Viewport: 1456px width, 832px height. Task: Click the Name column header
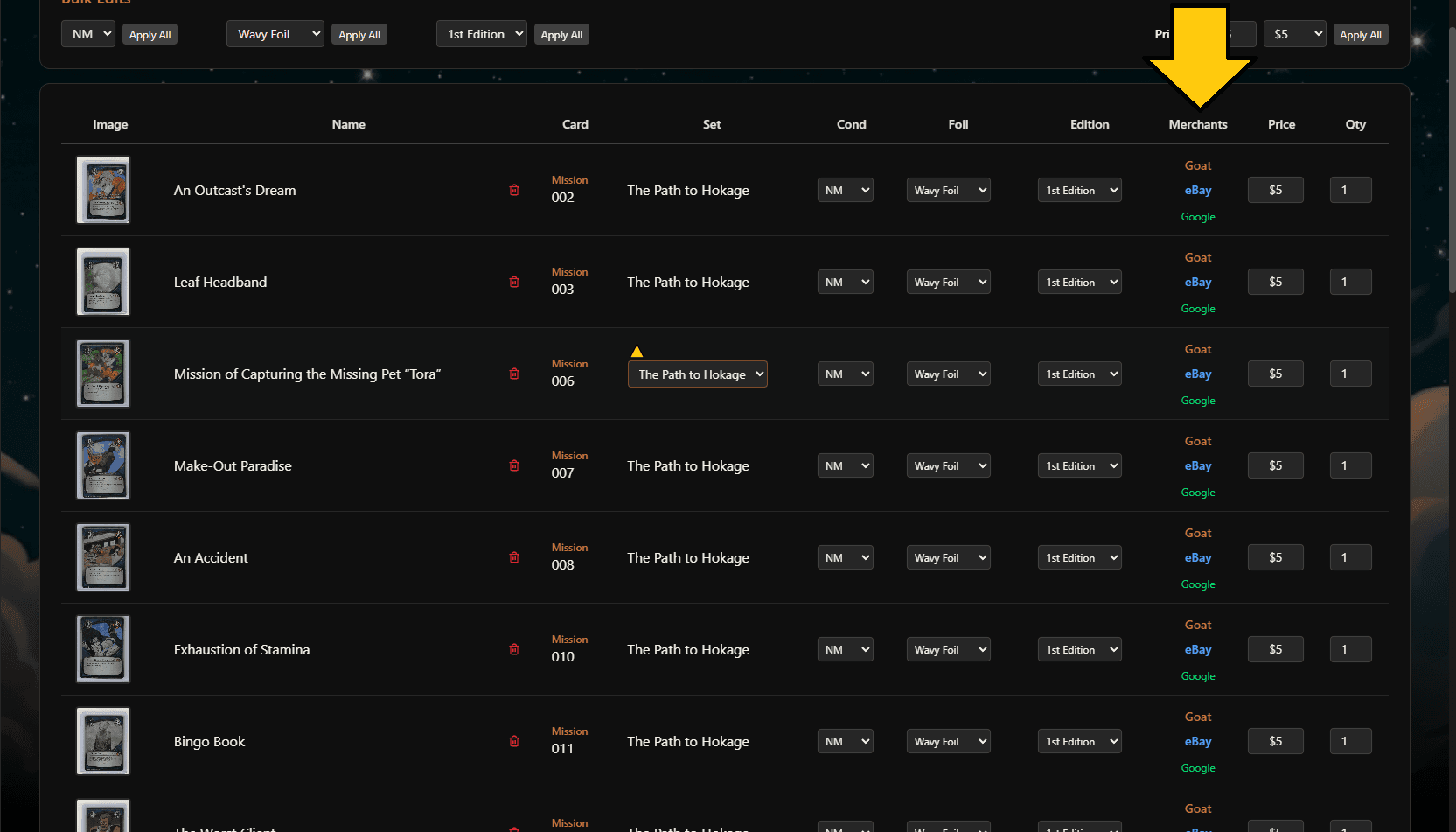(348, 124)
